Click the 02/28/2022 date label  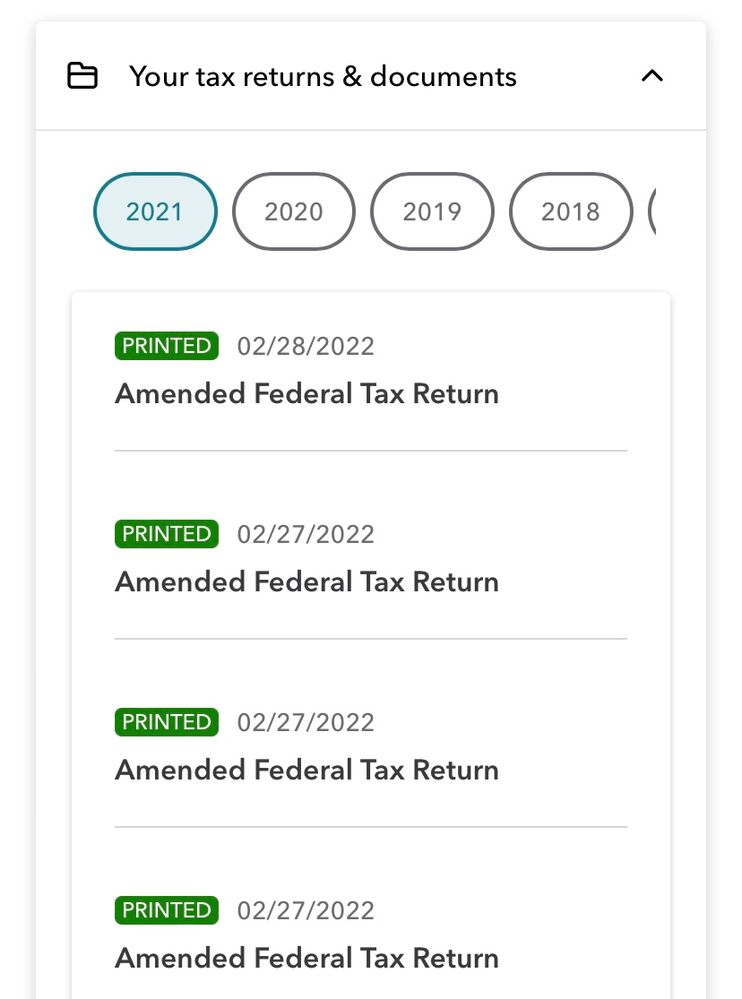(305, 346)
